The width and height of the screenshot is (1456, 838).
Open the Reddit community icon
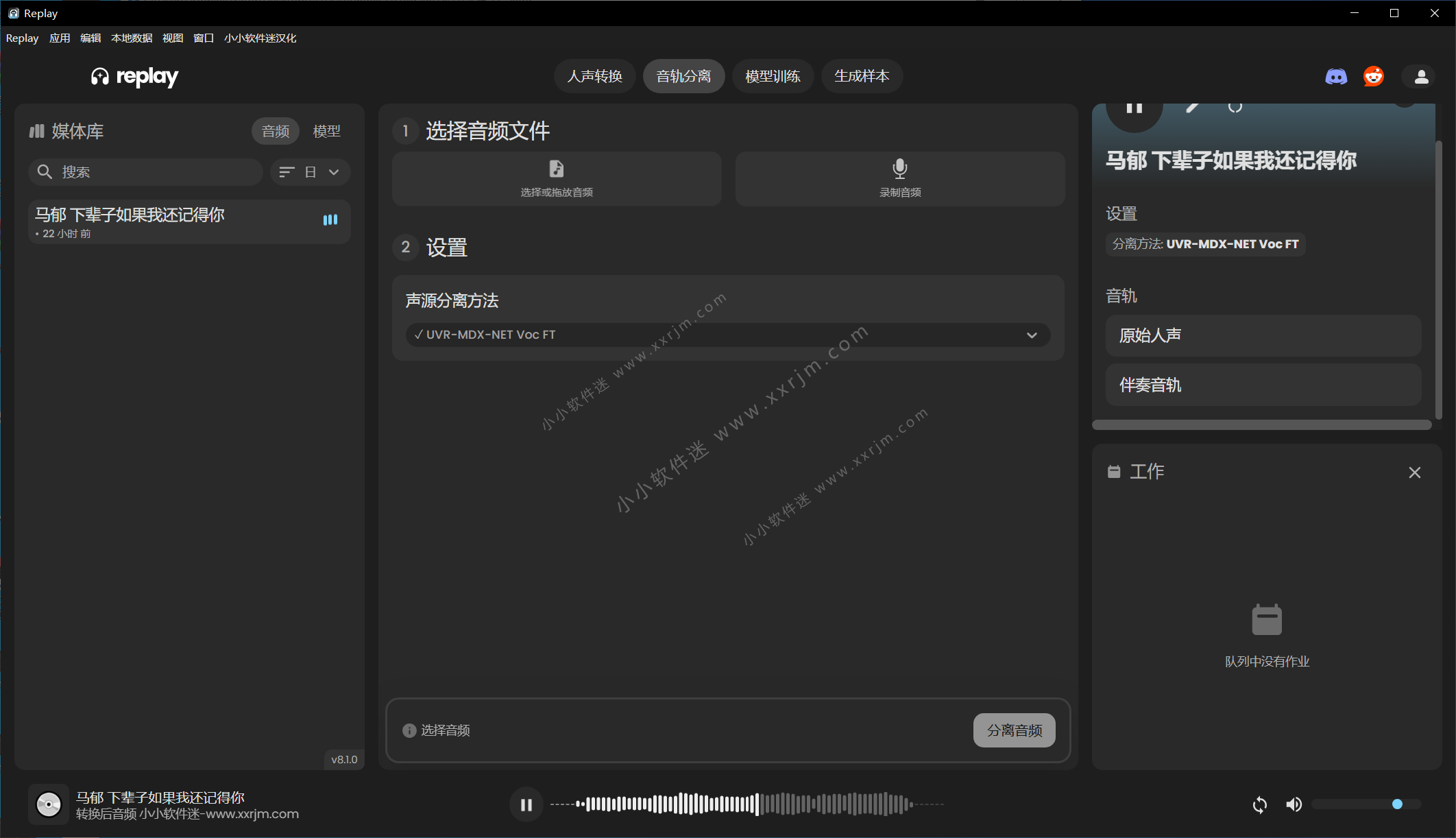1373,76
